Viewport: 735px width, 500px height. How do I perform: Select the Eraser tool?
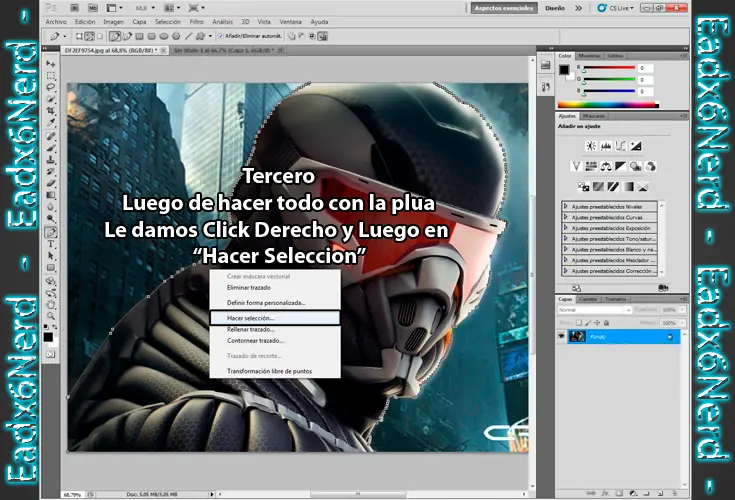point(51,183)
